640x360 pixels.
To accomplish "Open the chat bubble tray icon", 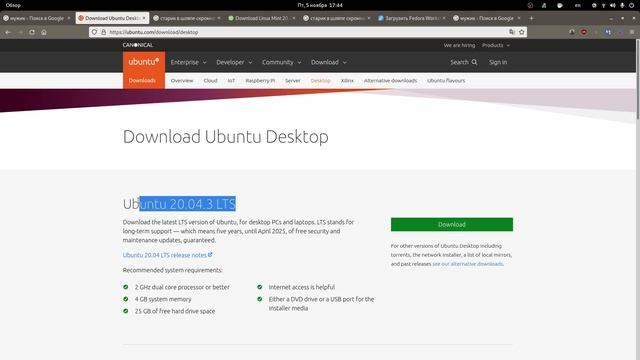I will (560, 5).
